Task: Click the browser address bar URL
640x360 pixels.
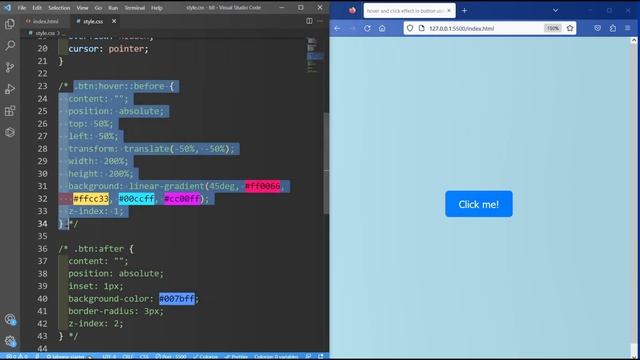Action: (462, 29)
